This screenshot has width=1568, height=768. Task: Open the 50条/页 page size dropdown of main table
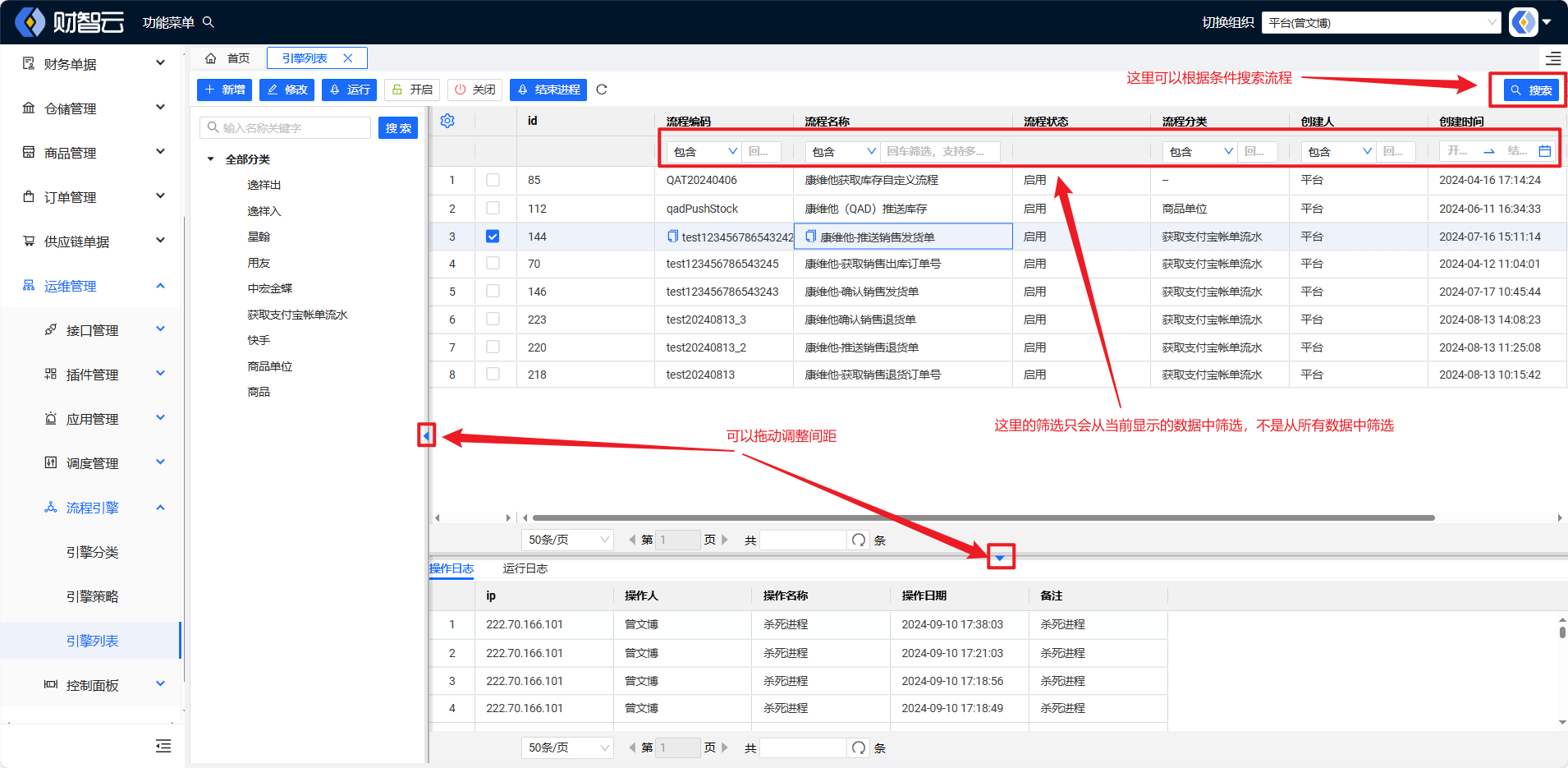pyautogui.click(x=567, y=540)
